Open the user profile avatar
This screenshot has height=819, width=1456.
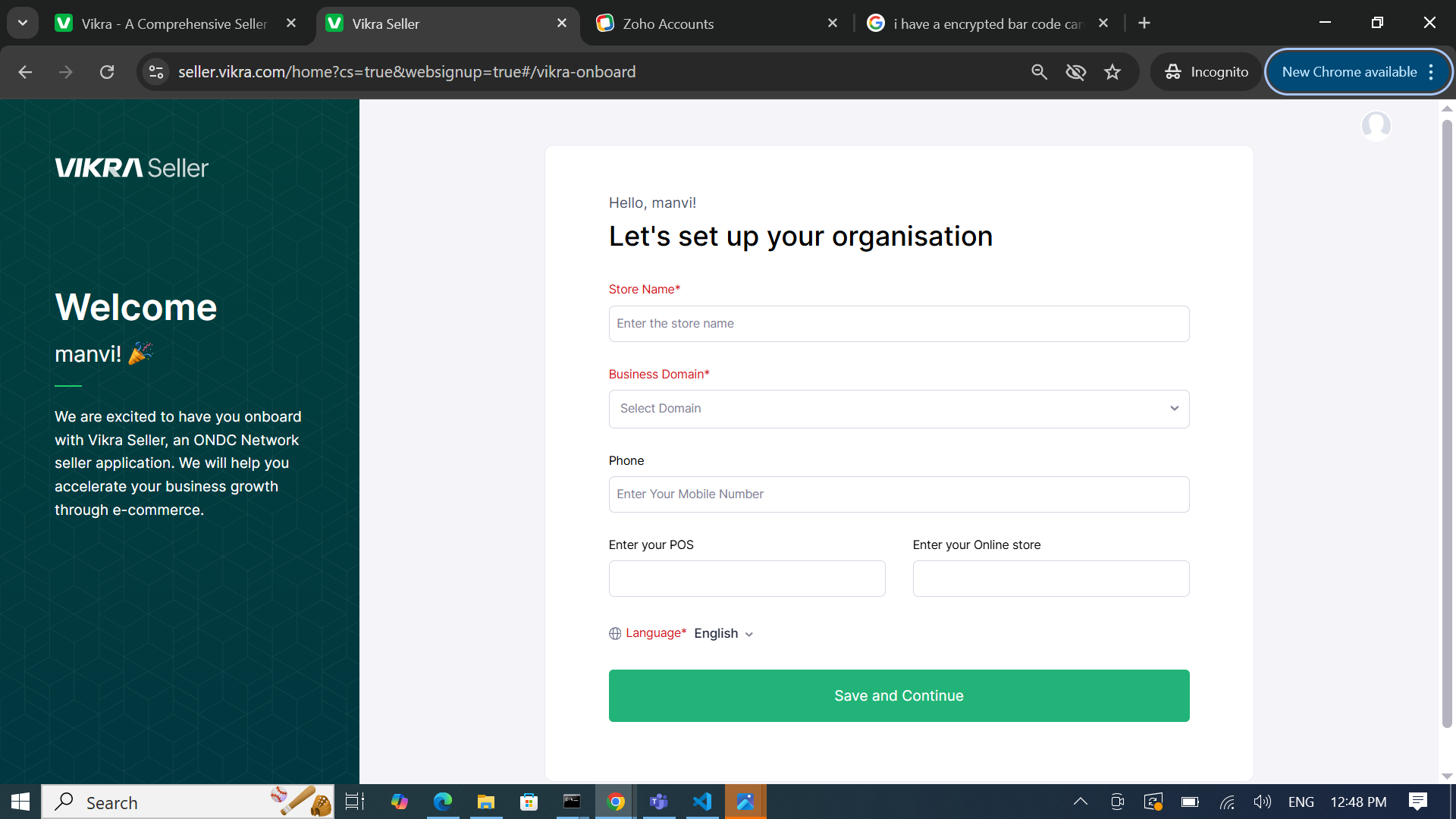pos(1376,126)
